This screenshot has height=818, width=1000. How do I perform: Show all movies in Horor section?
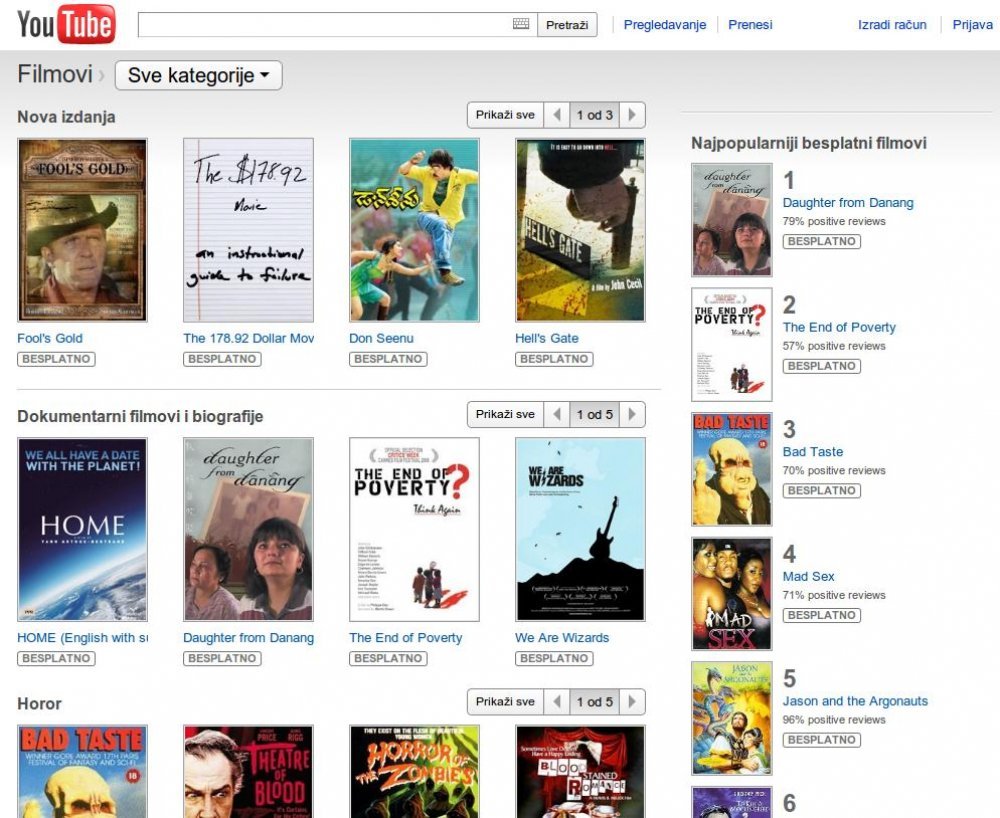click(505, 701)
